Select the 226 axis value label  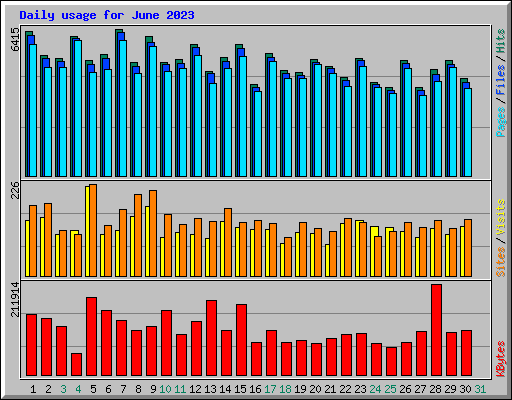[x=15, y=190]
